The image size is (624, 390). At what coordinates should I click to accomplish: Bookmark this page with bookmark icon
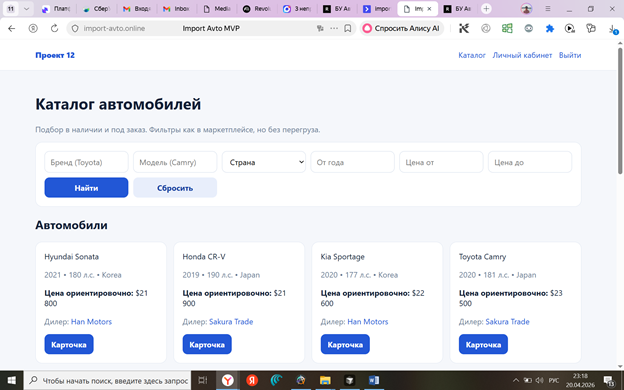click(x=347, y=28)
